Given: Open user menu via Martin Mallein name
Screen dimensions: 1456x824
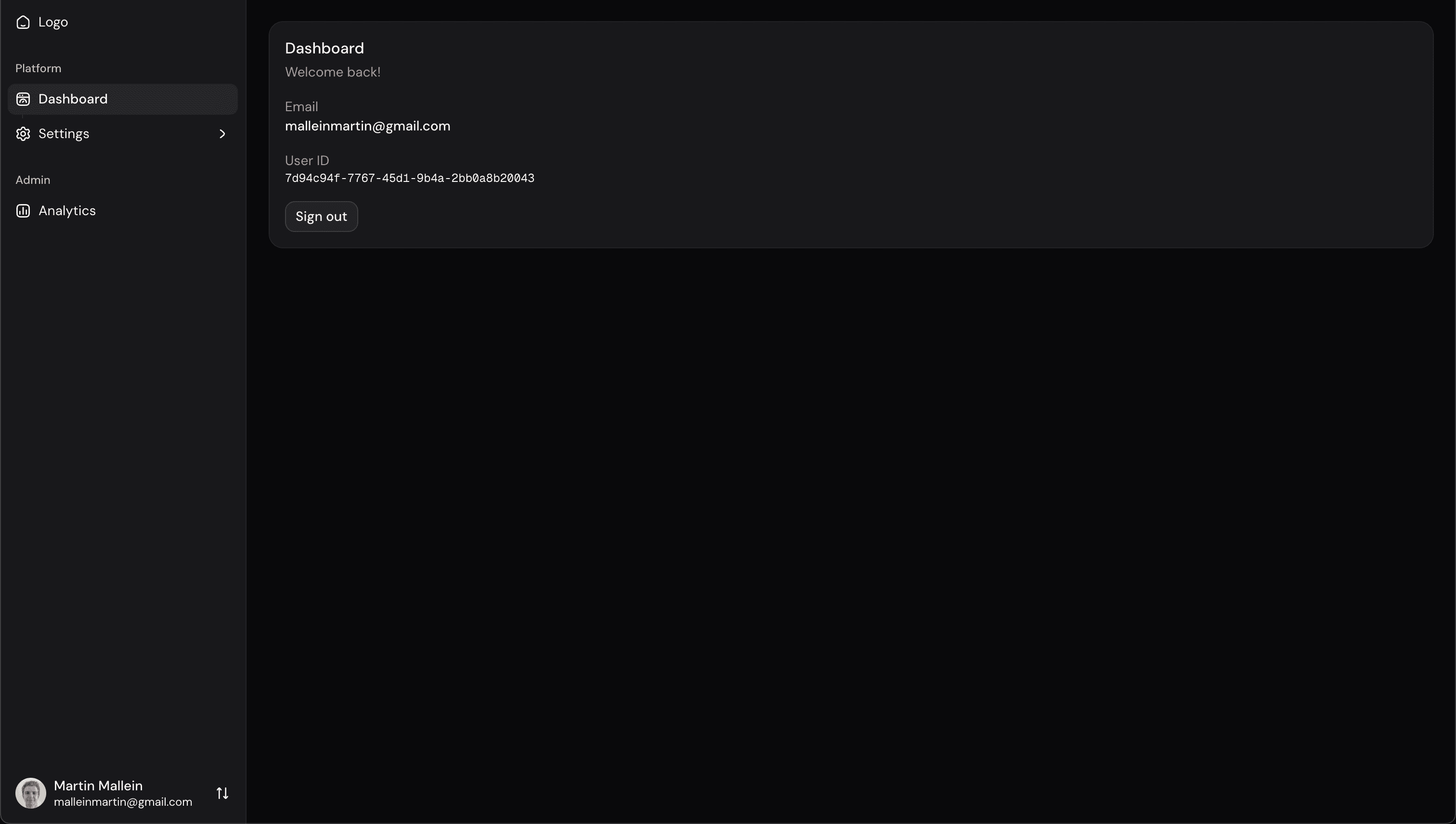Looking at the screenshot, I should (x=98, y=785).
